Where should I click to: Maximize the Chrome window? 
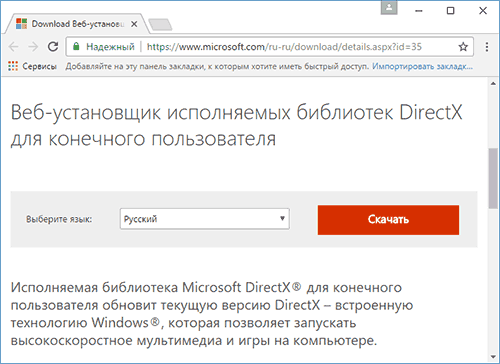pyautogui.click(x=450, y=11)
